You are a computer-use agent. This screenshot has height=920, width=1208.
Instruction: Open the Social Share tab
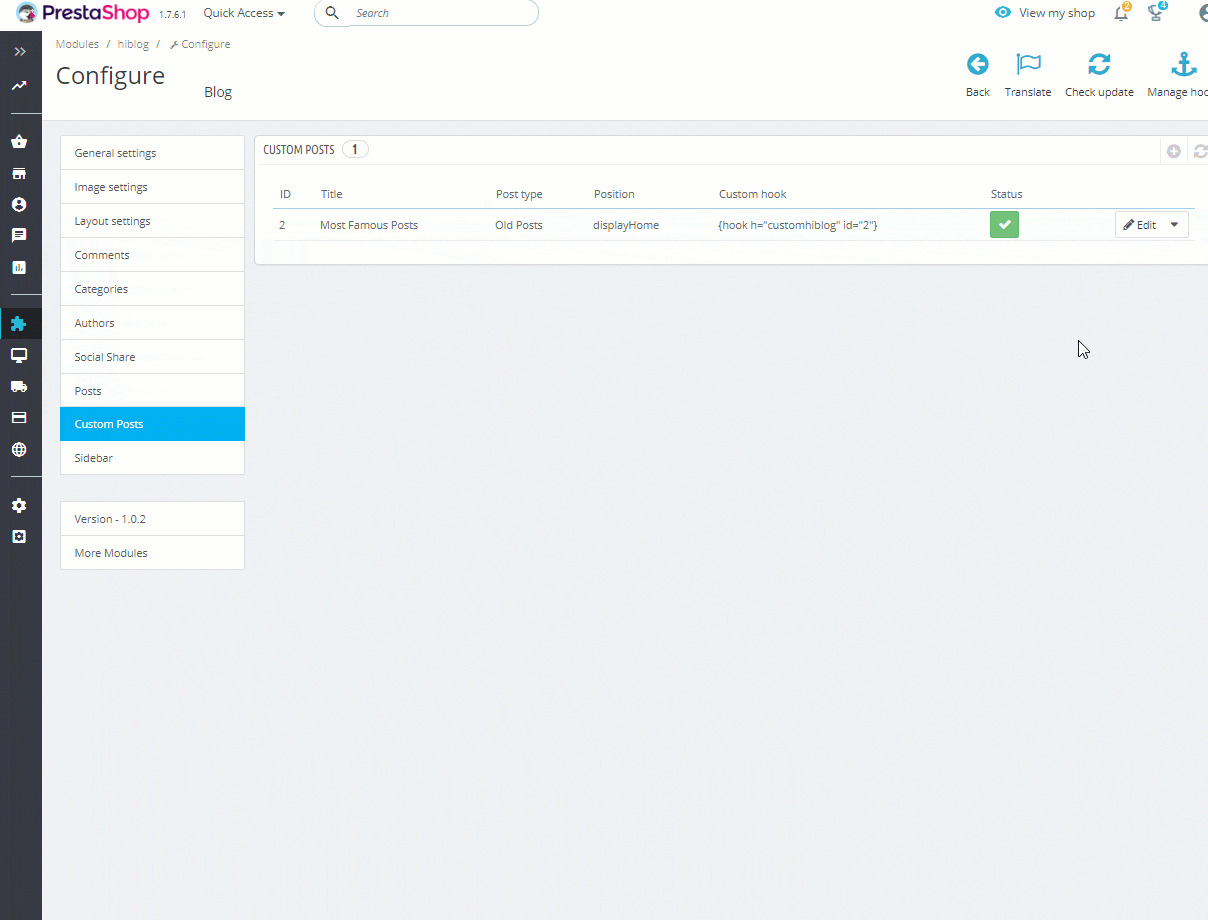(152, 357)
